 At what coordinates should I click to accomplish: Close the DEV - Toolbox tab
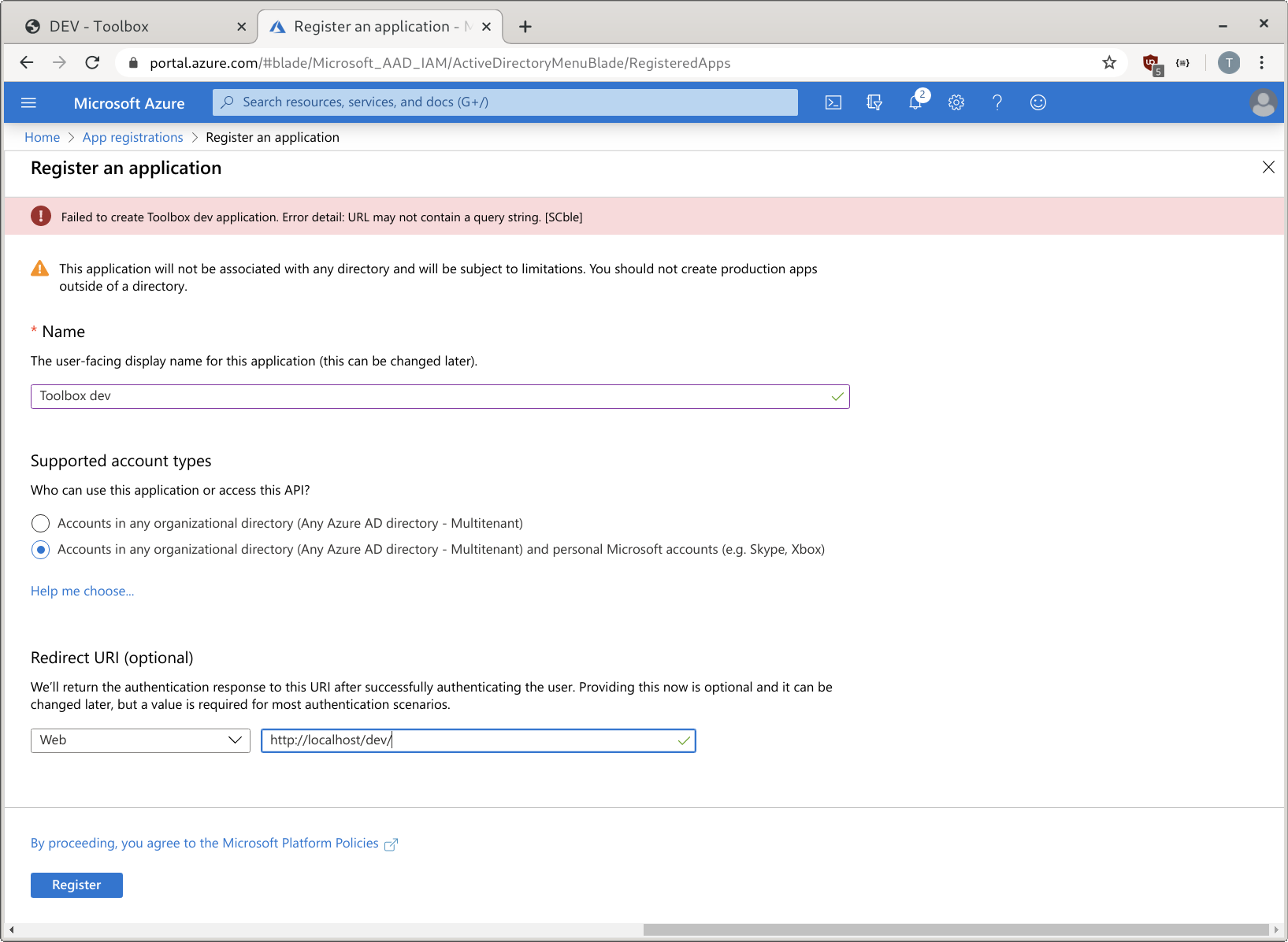tap(241, 27)
